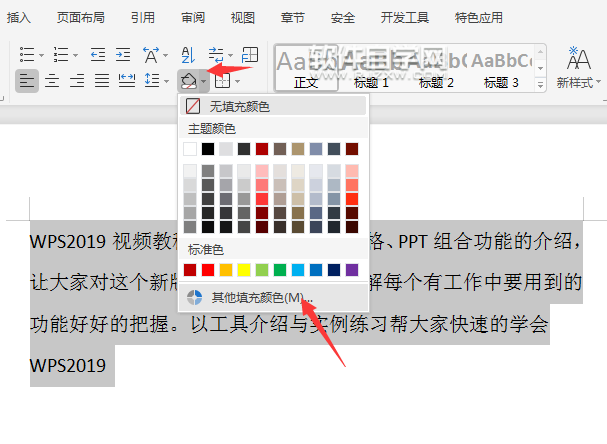Open the 安全 tab

[343, 18]
